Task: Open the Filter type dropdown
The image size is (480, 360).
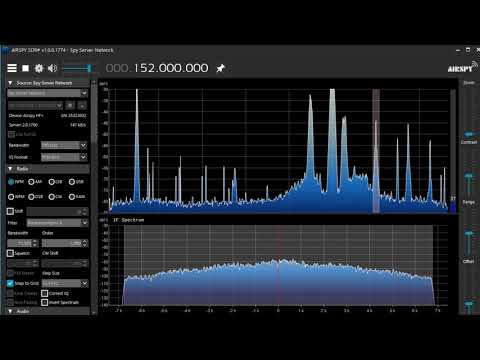Action: (x=57, y=222)
